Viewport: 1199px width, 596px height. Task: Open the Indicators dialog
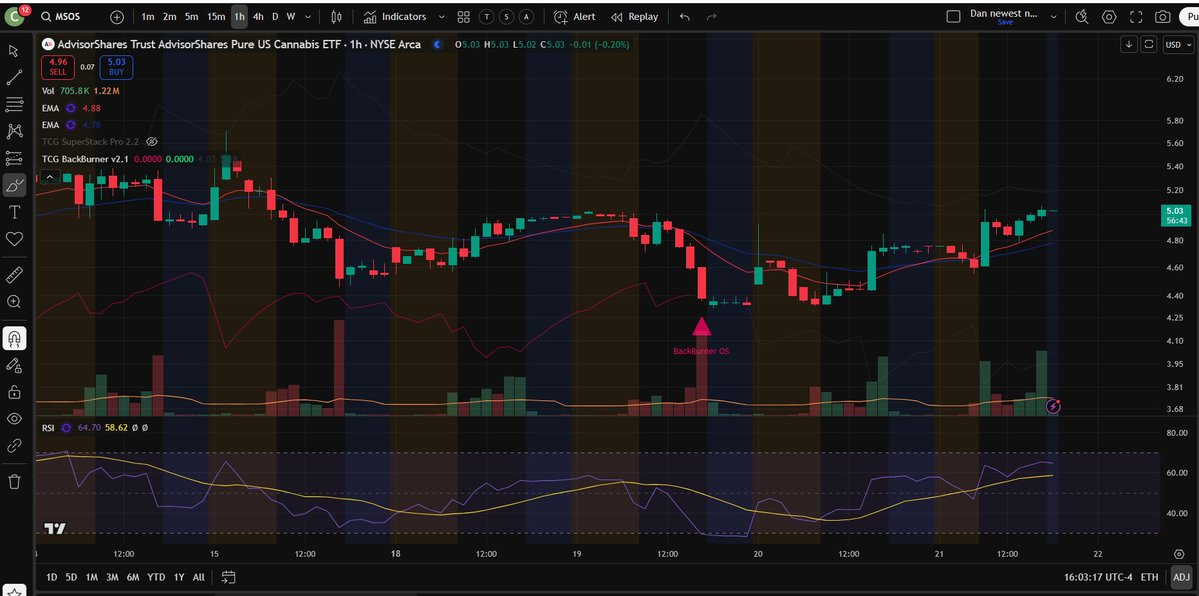(395, 17)
